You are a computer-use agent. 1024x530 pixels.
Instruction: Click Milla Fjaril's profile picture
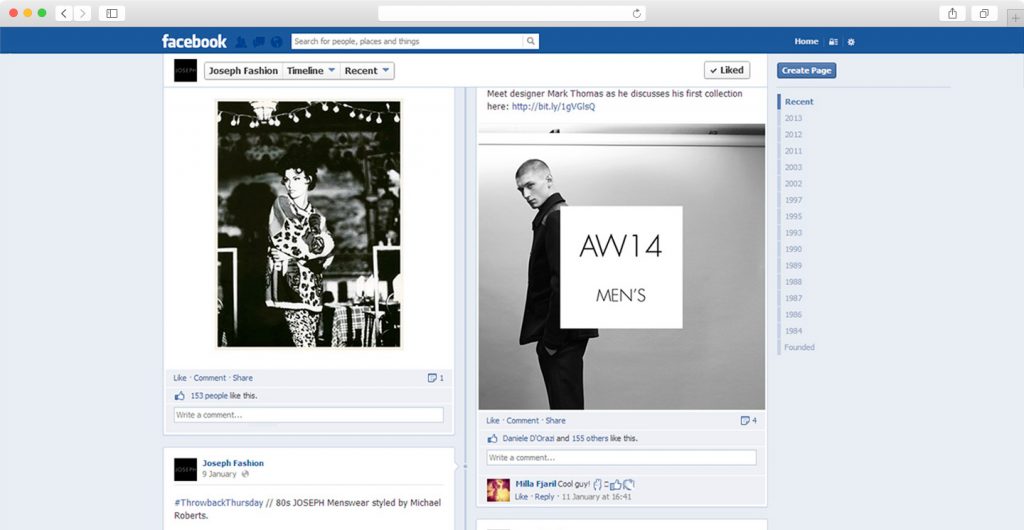pos(498,490)
